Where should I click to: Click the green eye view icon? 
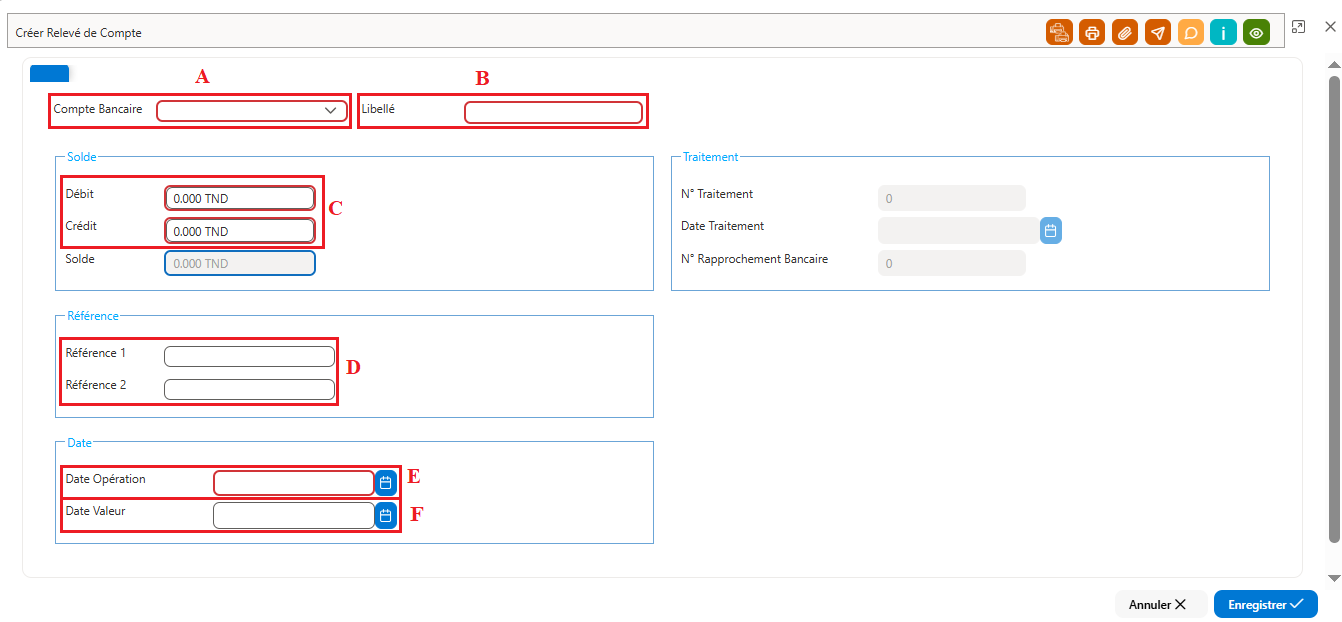tap(1257, 32)
